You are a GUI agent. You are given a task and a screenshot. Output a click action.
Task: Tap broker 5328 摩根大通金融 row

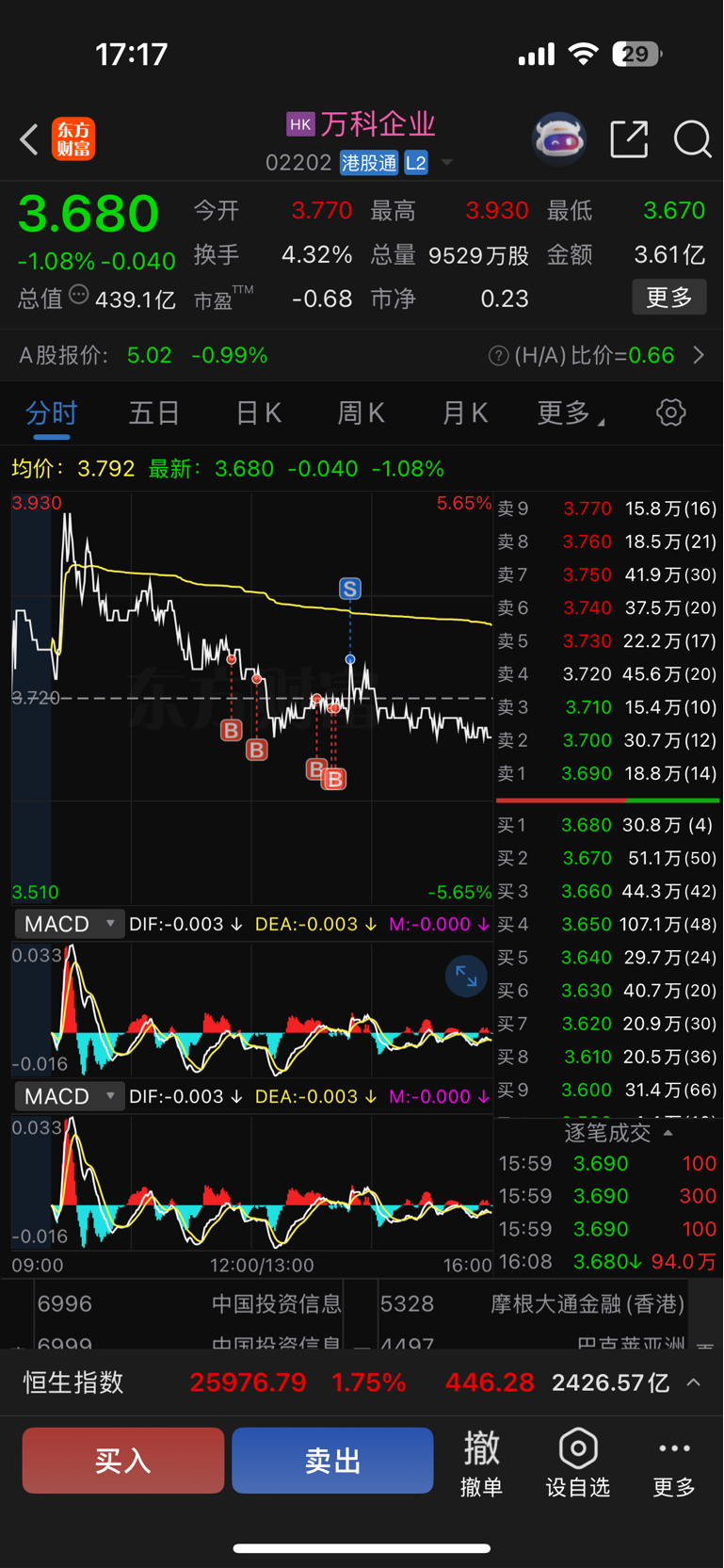[531, 1303]
